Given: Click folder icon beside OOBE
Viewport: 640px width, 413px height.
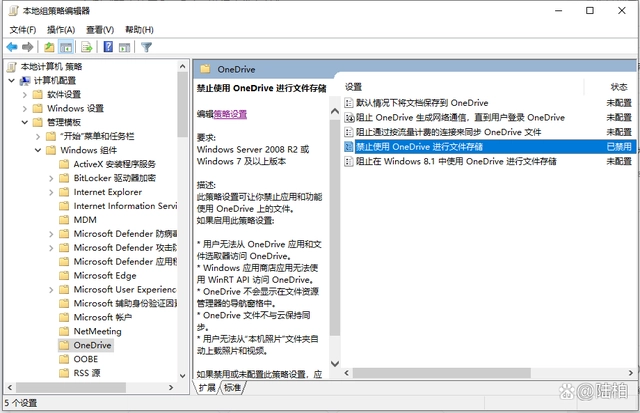Looking at the screenshot, I should point(64,359).
